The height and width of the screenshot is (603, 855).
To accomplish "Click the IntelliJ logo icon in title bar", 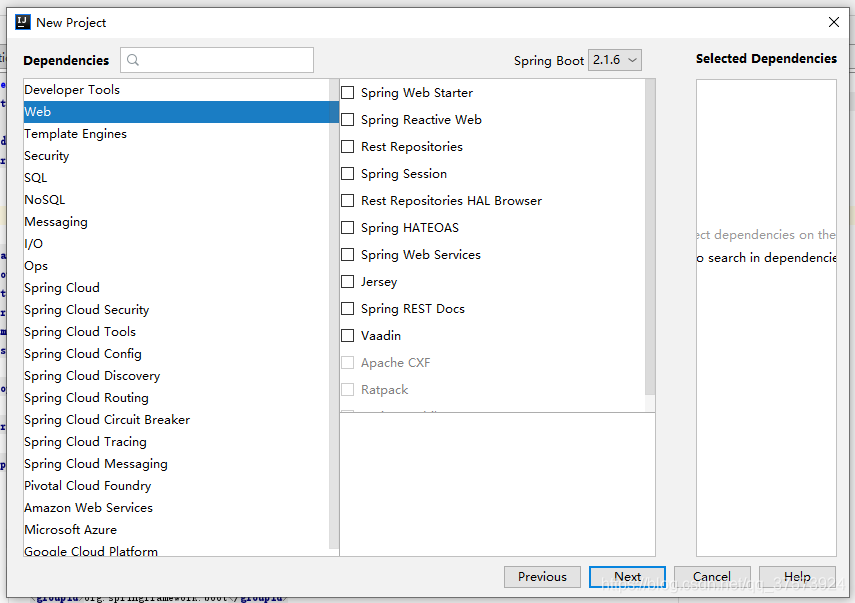I will point(23,22).
